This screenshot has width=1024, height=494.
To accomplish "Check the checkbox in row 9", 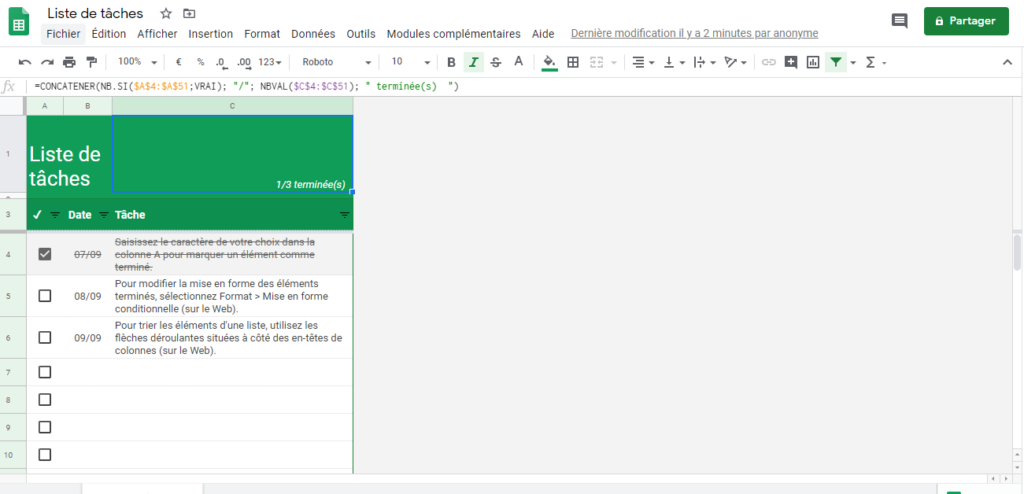I will pyautogui.click(x=44, y=427).
